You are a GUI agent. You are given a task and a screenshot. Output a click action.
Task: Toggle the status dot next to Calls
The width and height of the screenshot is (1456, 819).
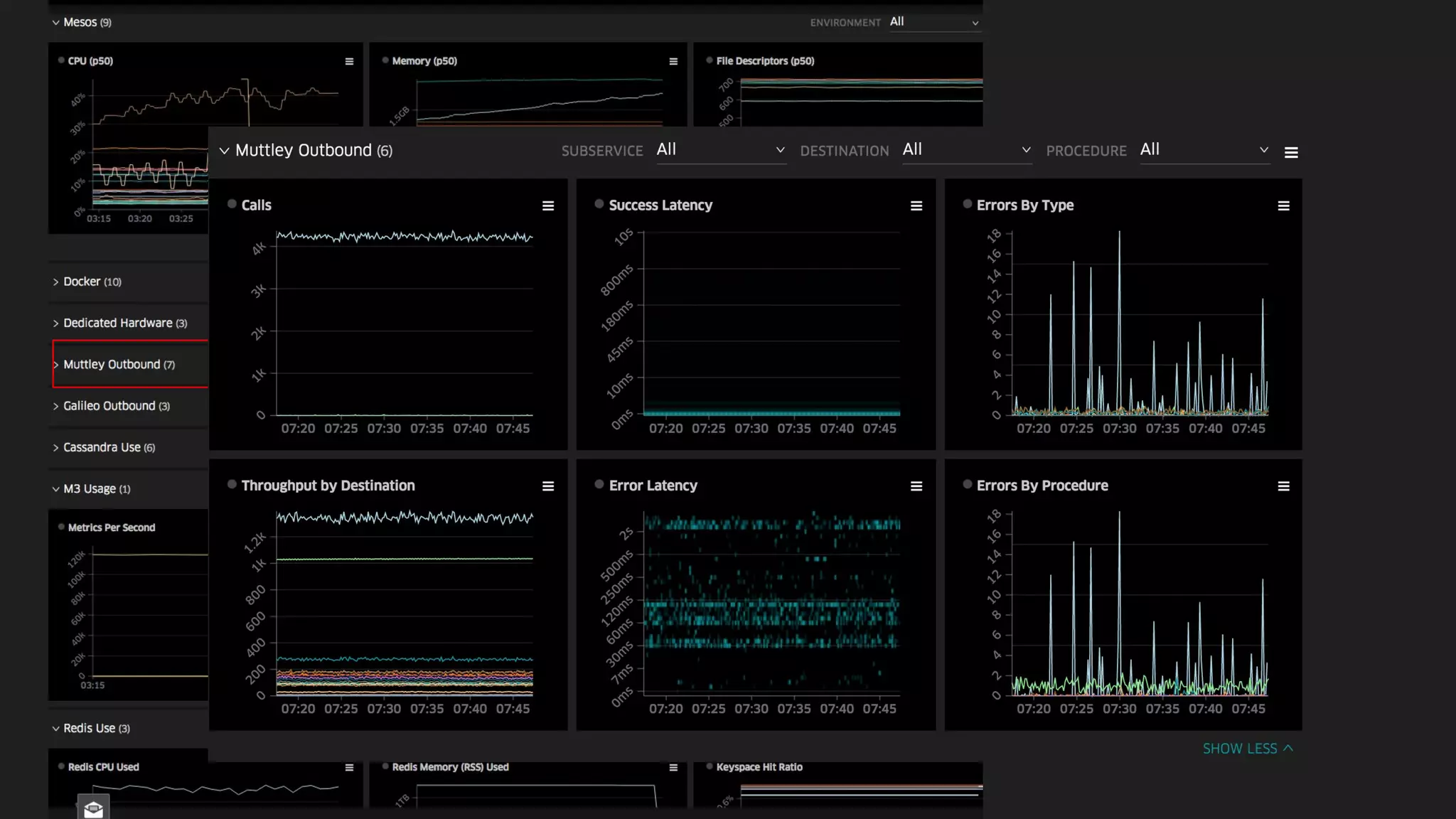232,204
